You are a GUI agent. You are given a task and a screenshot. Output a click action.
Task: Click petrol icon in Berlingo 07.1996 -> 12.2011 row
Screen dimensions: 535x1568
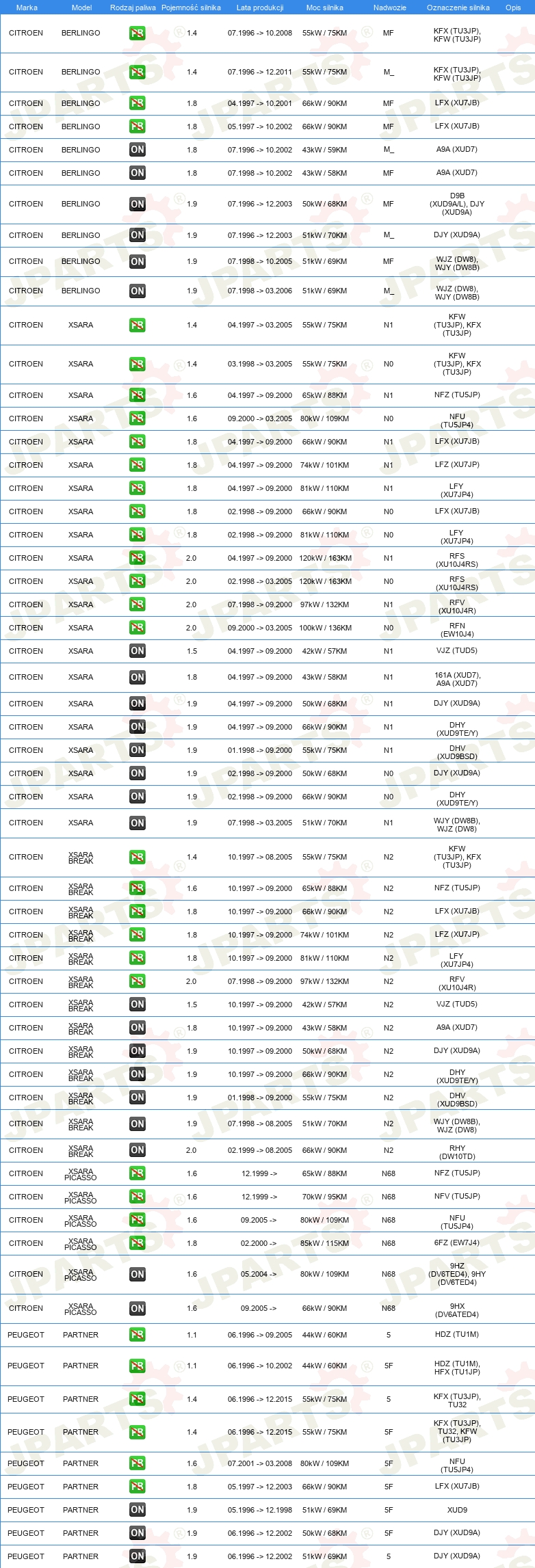[x=138, y=72]
